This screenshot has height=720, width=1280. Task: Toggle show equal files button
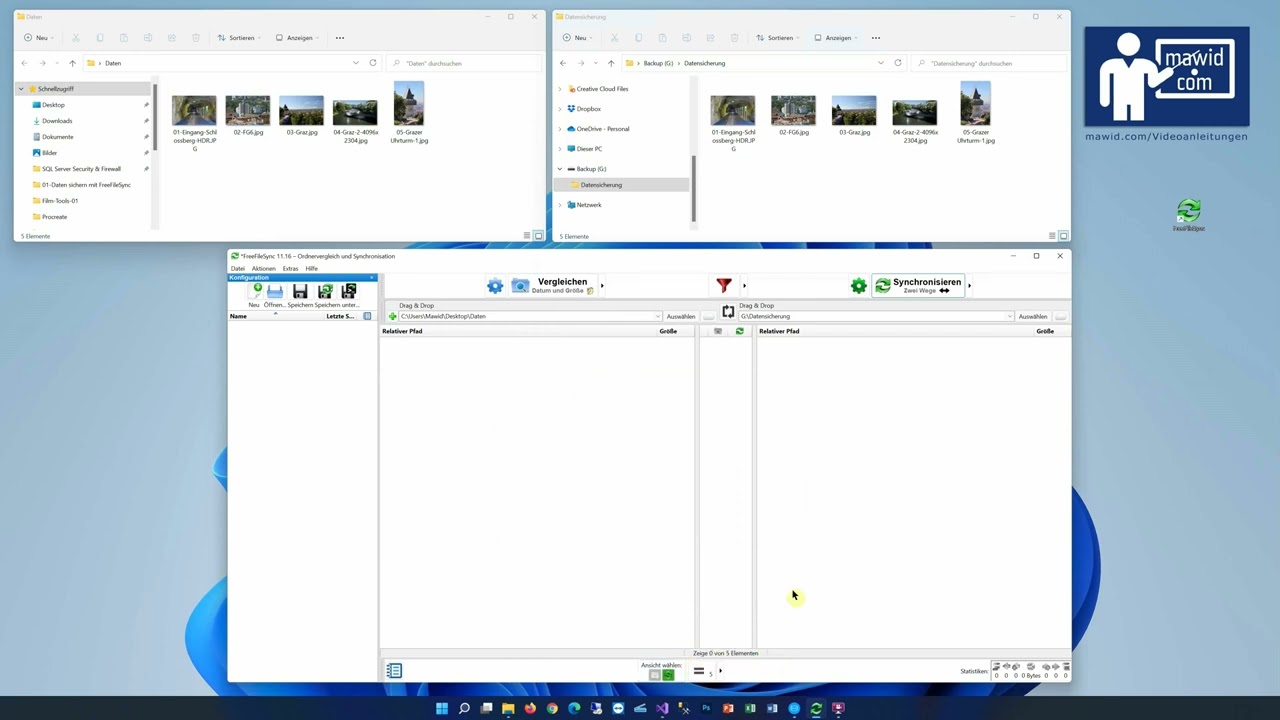[x=702, y=672]
